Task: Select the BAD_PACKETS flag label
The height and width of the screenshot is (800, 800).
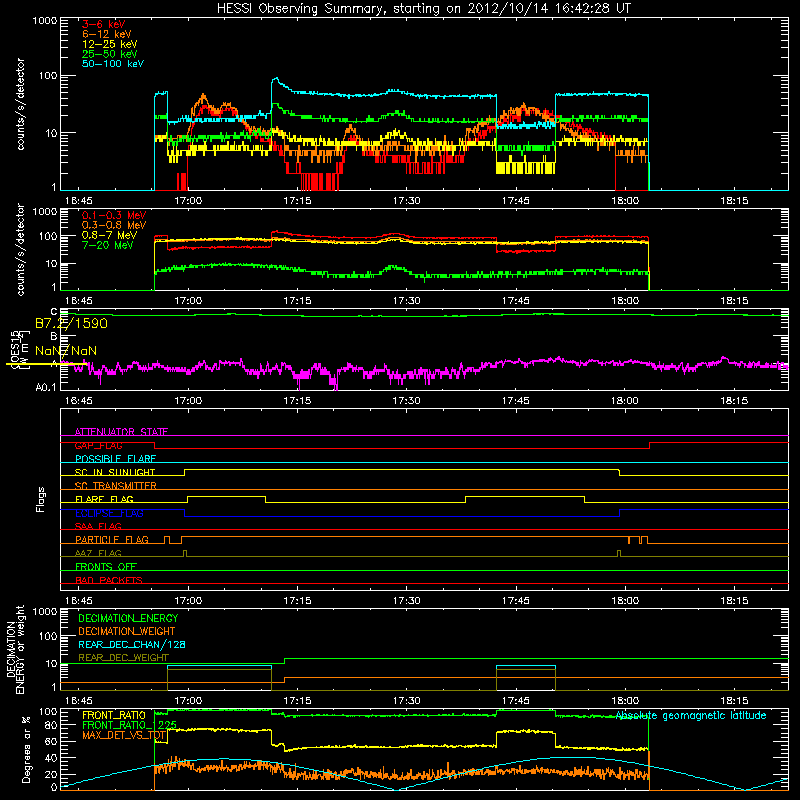Action: (109, 580)
